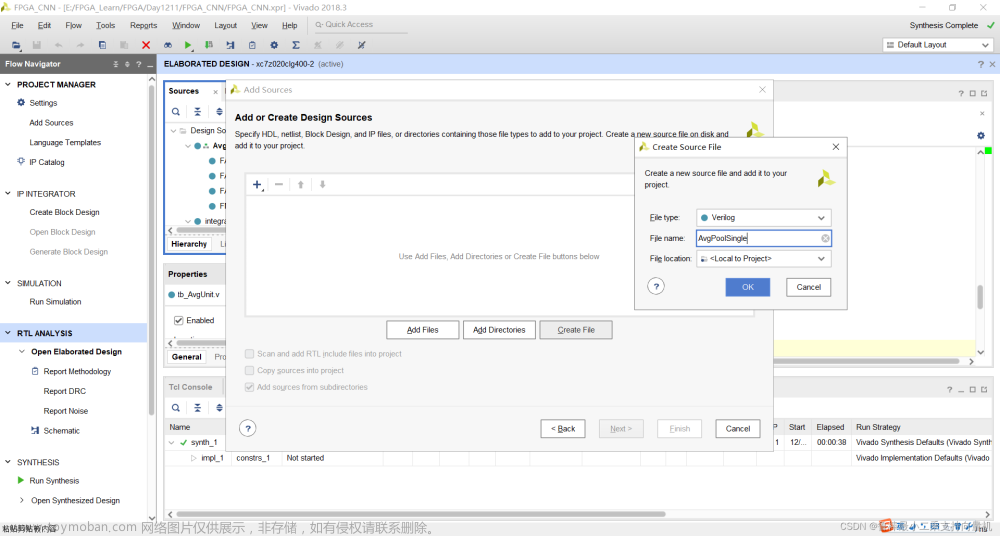Collapse the PROJECT MANAGER section
Image resolution: width=1000 pixels, height=536 pixels.
[x=8, y=84]
